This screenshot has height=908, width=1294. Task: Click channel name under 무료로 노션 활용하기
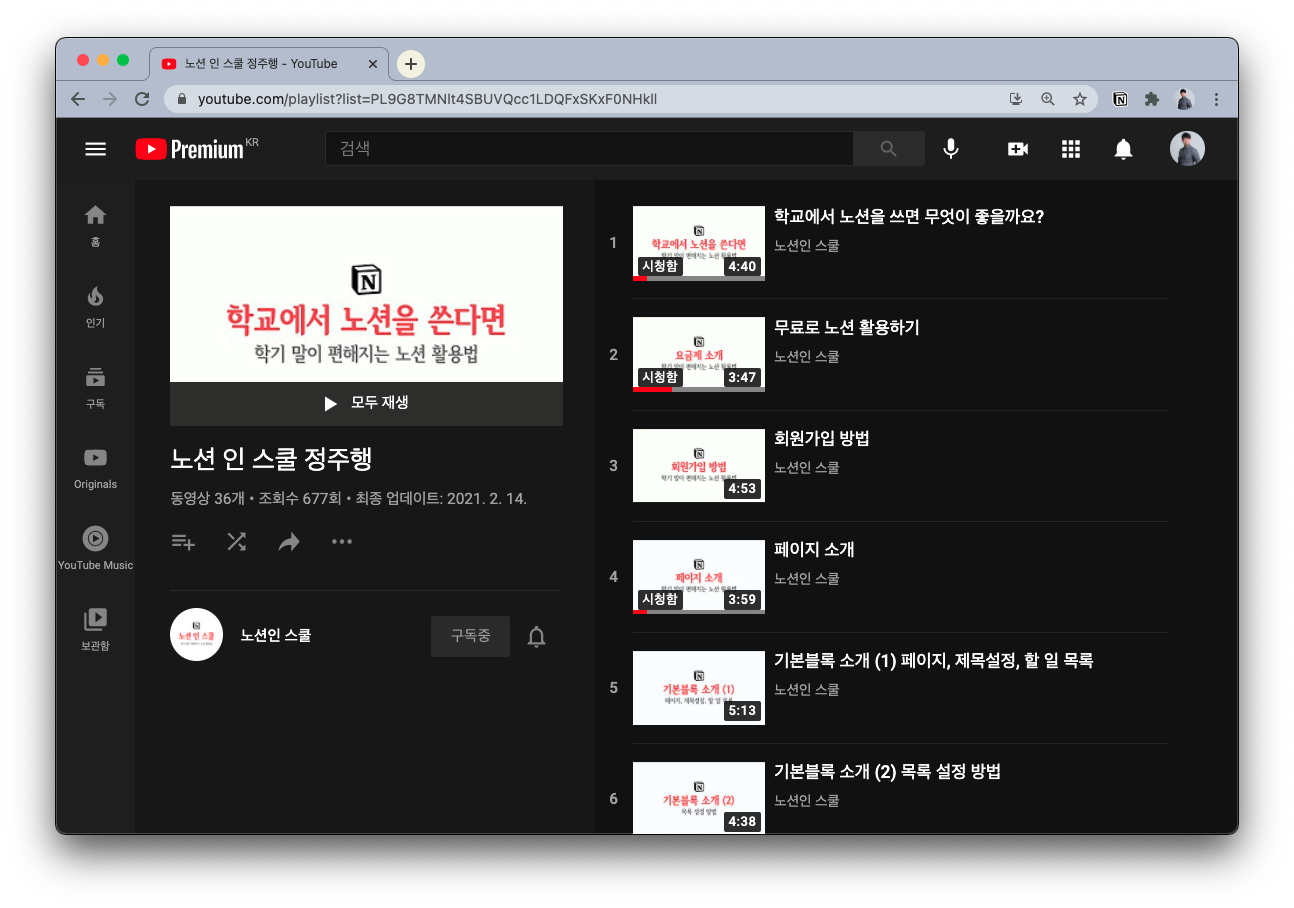click(807, 356)
